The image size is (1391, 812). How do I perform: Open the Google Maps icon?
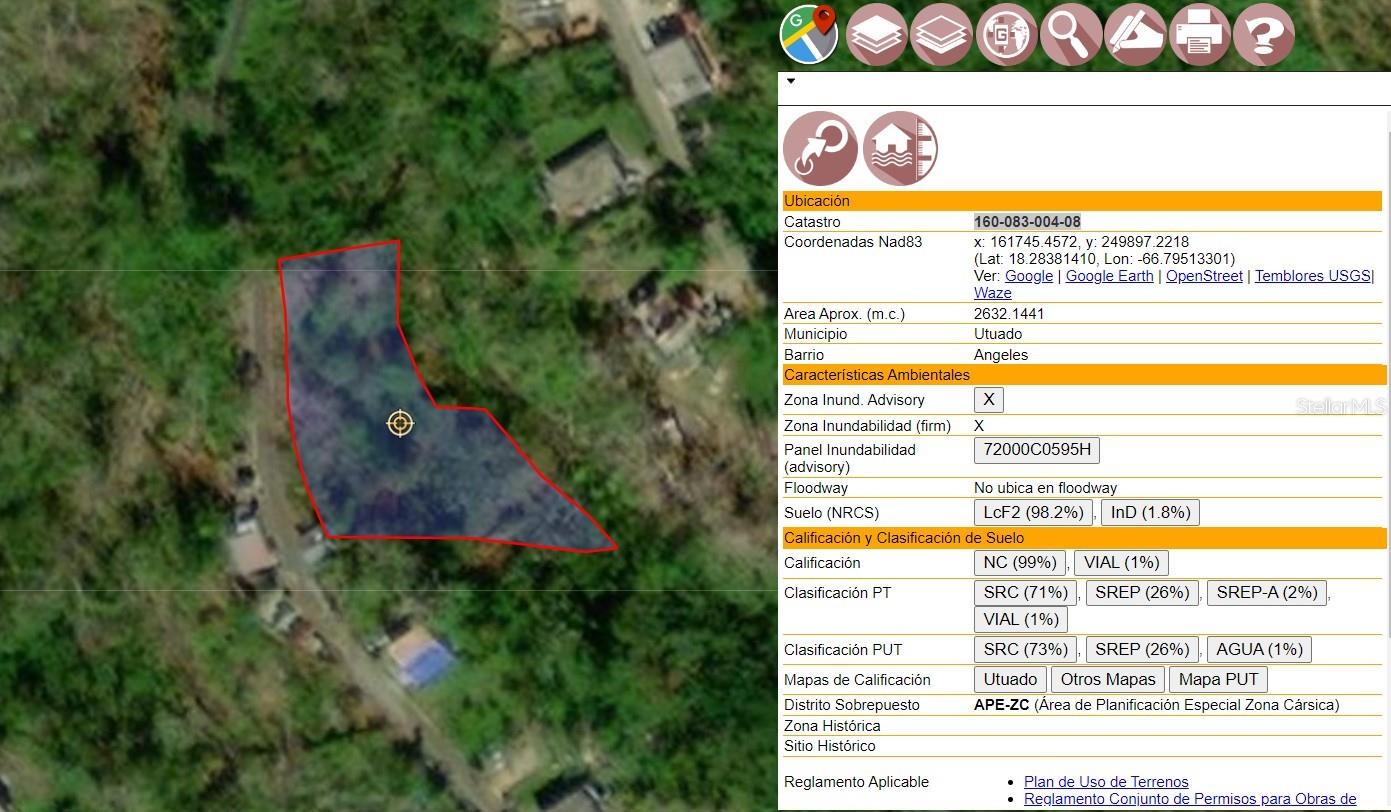click(808, 34)
